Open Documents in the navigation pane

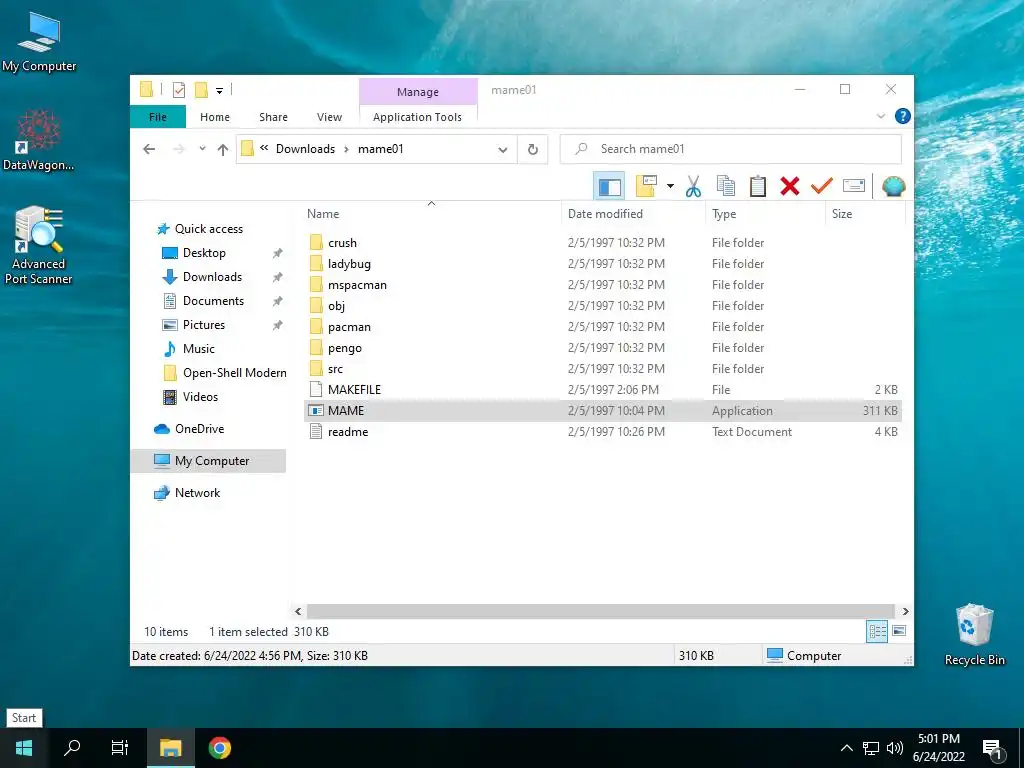[213, 301]
